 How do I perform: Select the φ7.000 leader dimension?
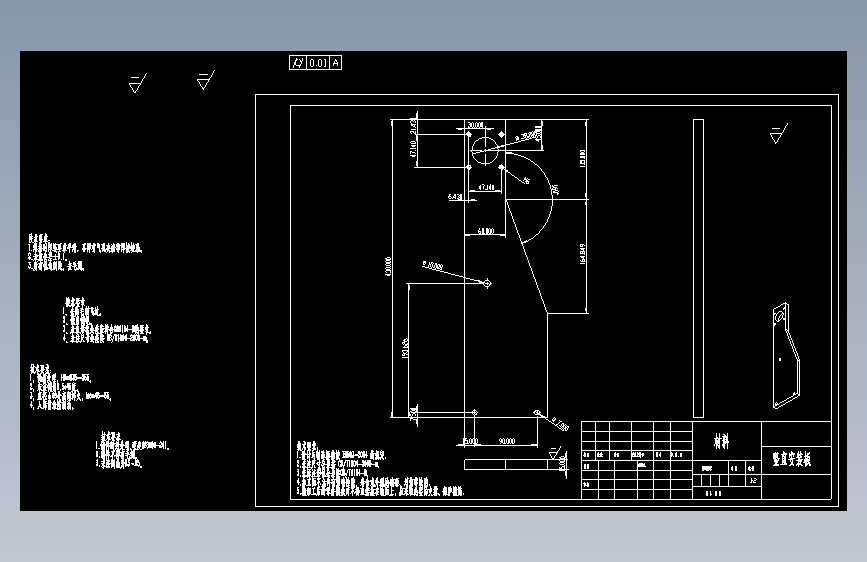coord(560,424)
